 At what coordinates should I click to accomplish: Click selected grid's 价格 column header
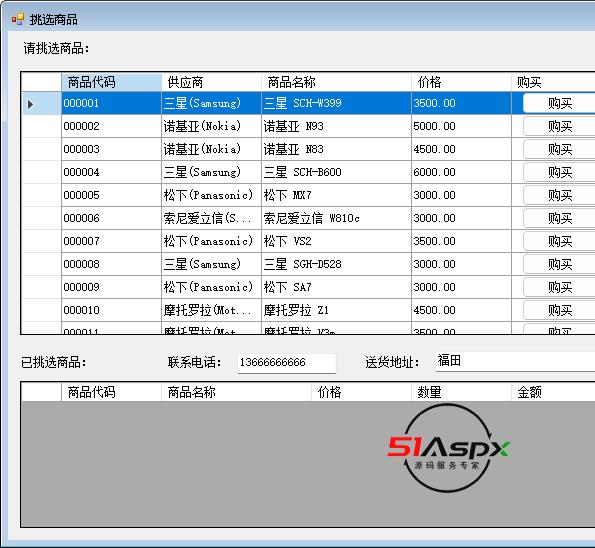pos(361,392)
